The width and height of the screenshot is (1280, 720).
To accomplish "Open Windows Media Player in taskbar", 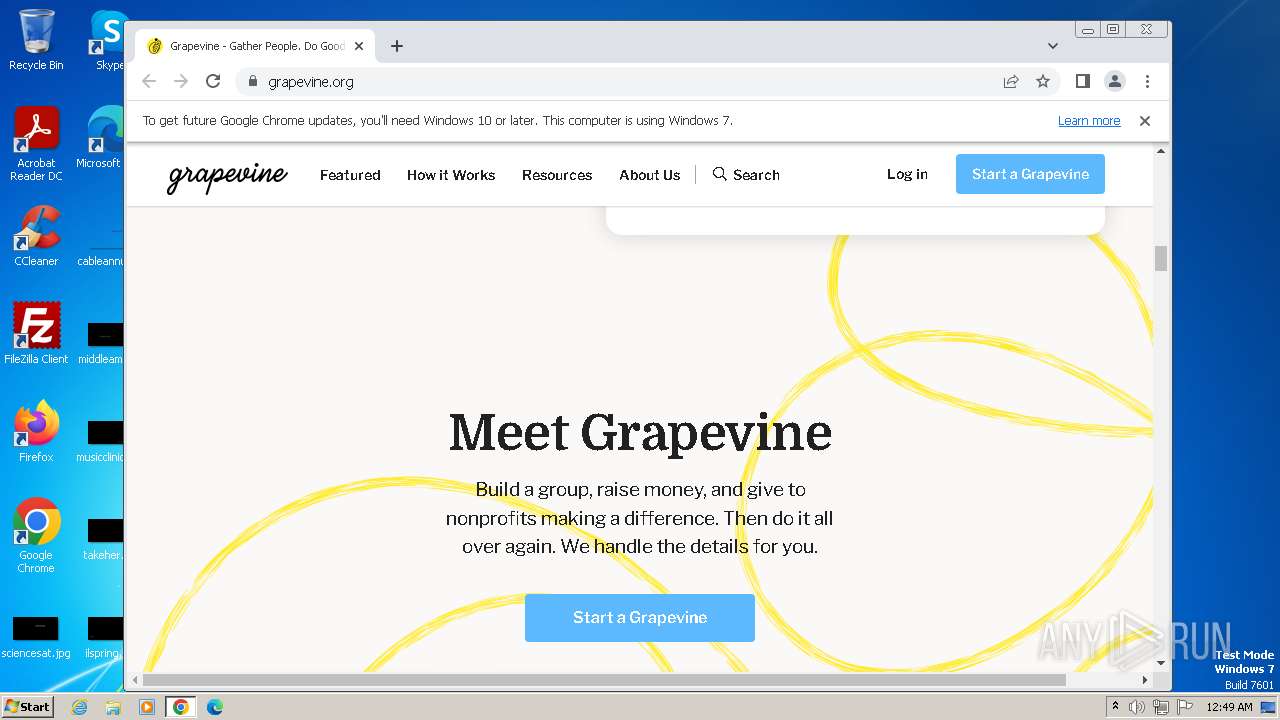I will pos(147,707).
